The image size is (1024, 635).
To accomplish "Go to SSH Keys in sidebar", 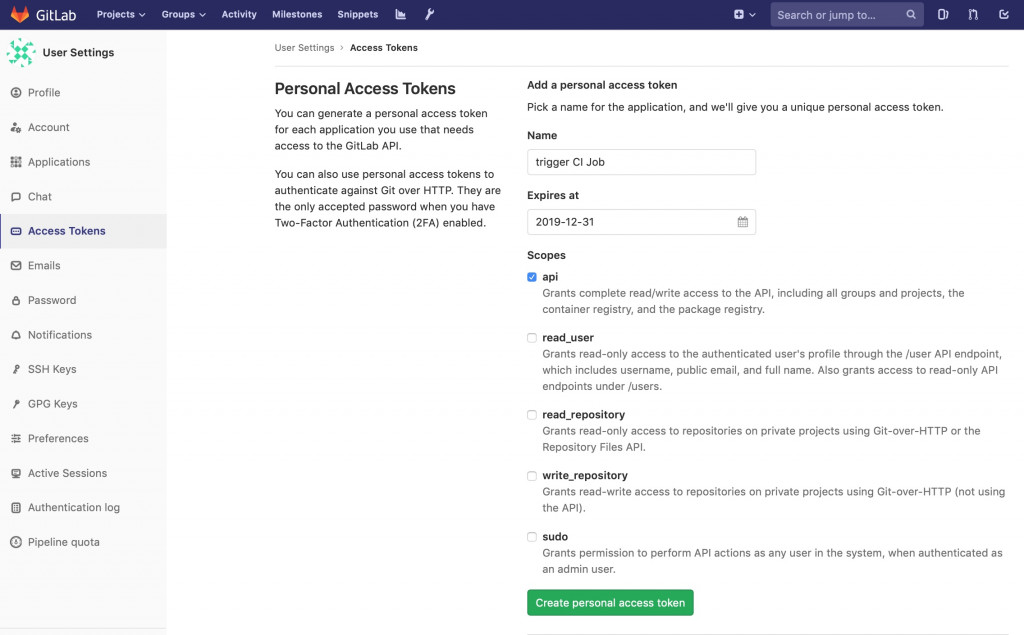I will click(x=52, y=369).
